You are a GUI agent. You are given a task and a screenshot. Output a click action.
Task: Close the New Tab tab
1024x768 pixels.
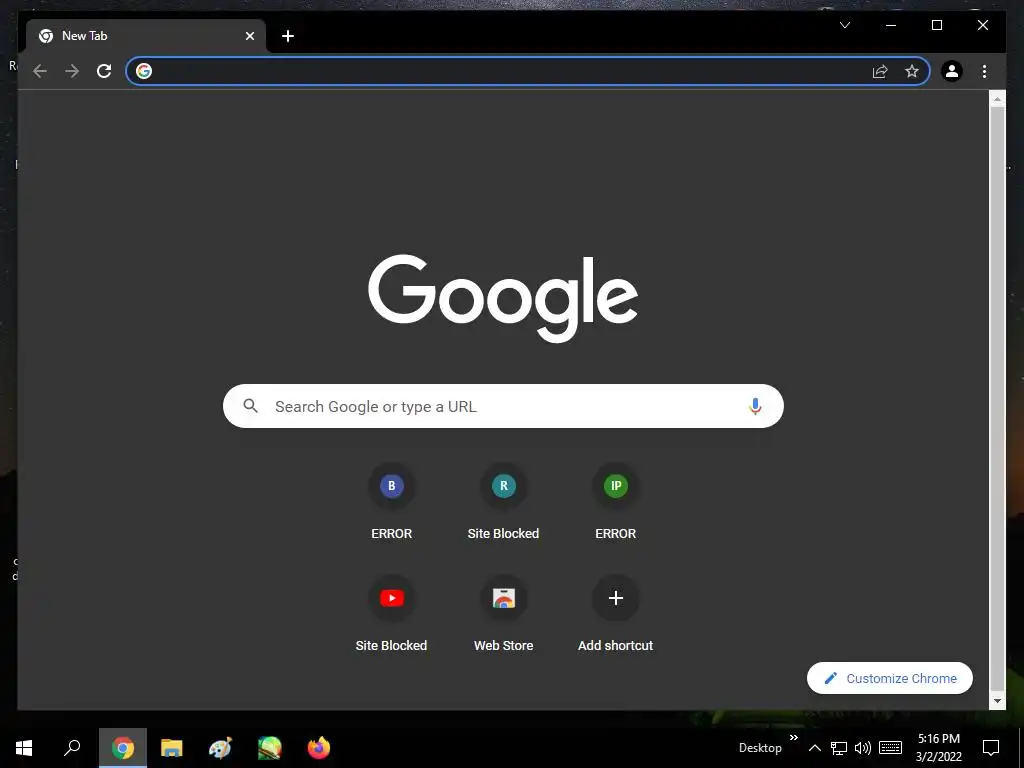(x=249, y=36)
